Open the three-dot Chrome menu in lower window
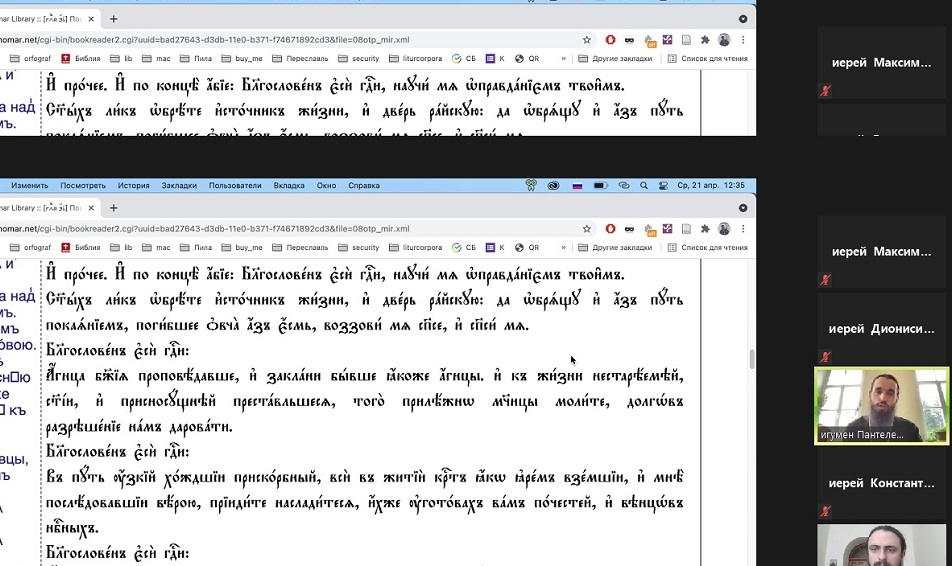952x566 pixels. (743, 229)
